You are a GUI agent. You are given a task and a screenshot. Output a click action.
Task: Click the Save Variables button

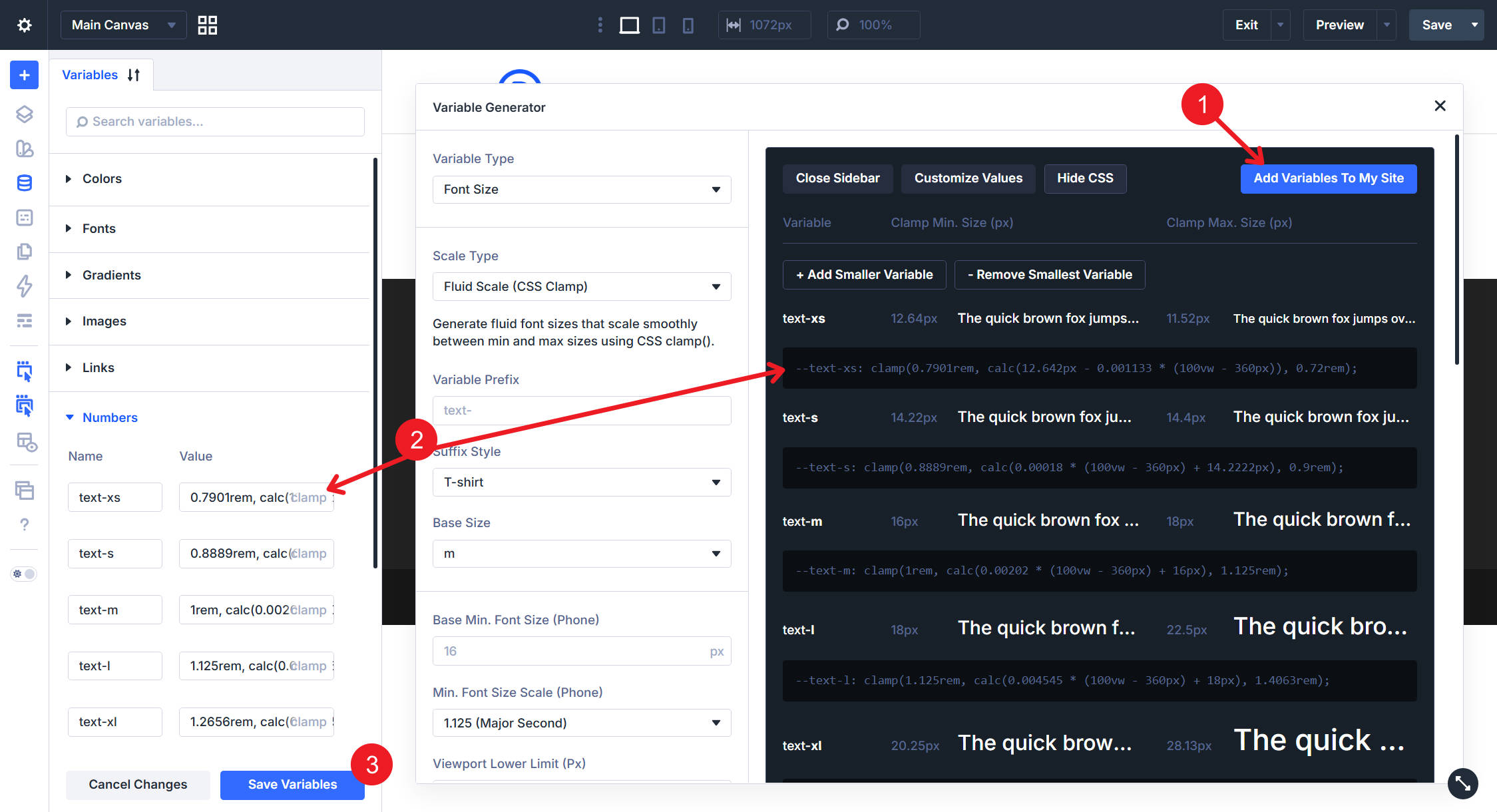click(x=292, y=785)
